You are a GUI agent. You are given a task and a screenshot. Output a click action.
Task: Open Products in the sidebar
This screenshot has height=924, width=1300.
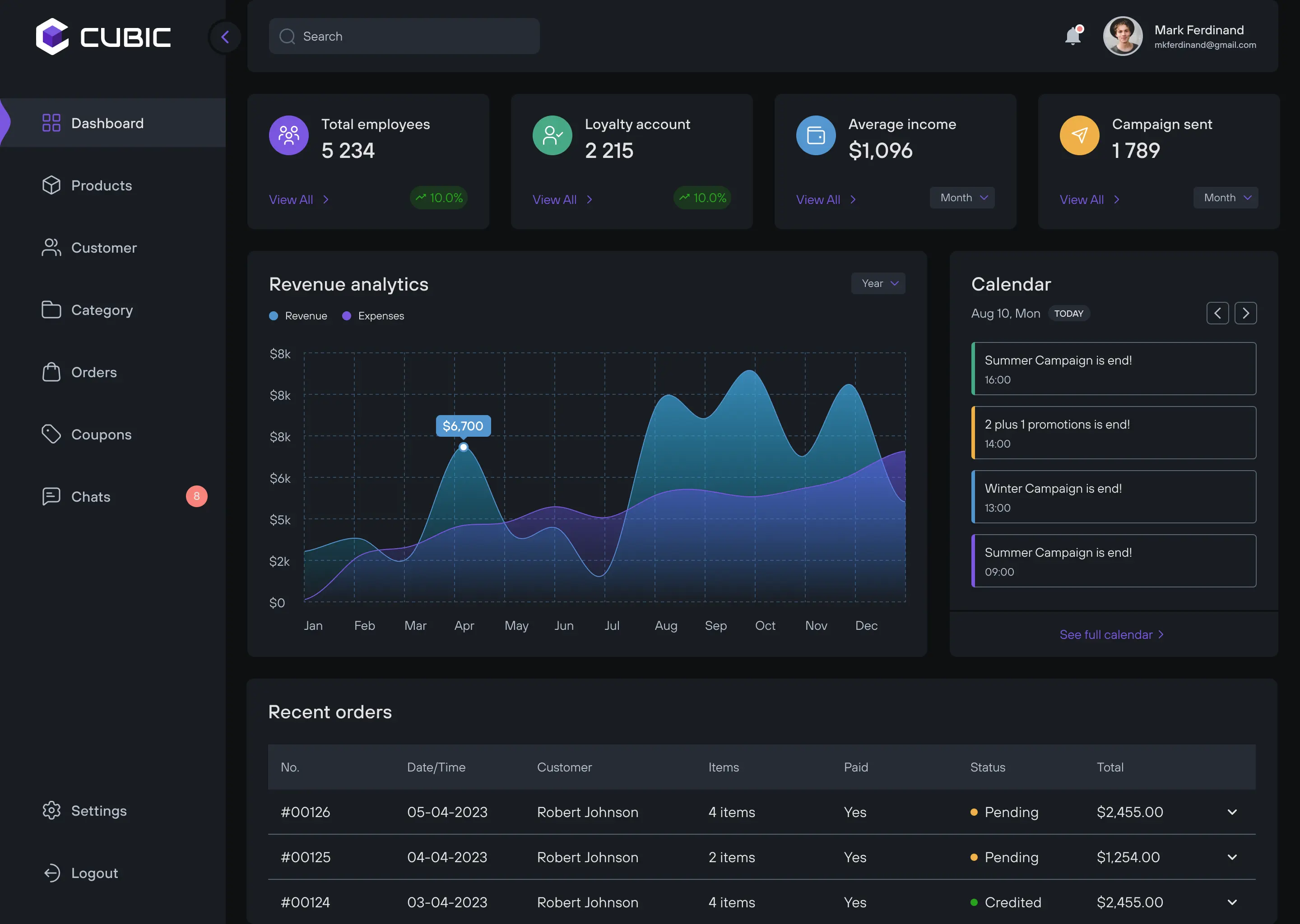pyautogui.click(x=101, y=185)
